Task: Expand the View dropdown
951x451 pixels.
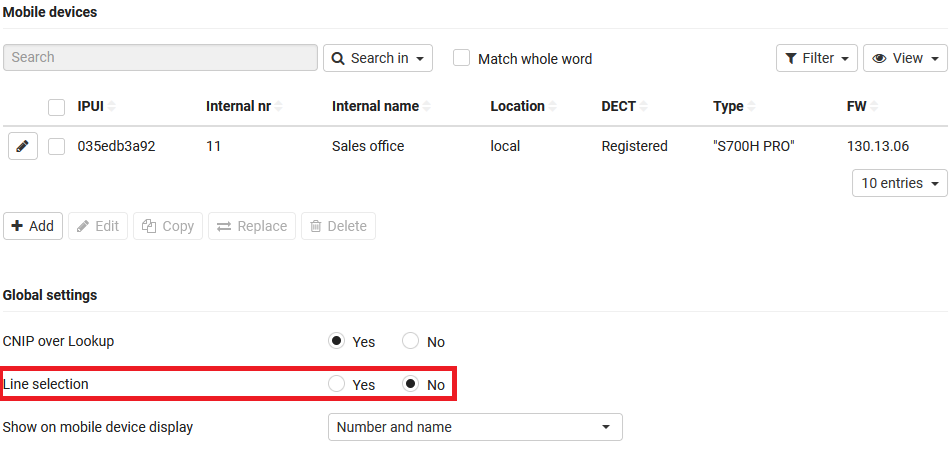Action: coord(904,58)
